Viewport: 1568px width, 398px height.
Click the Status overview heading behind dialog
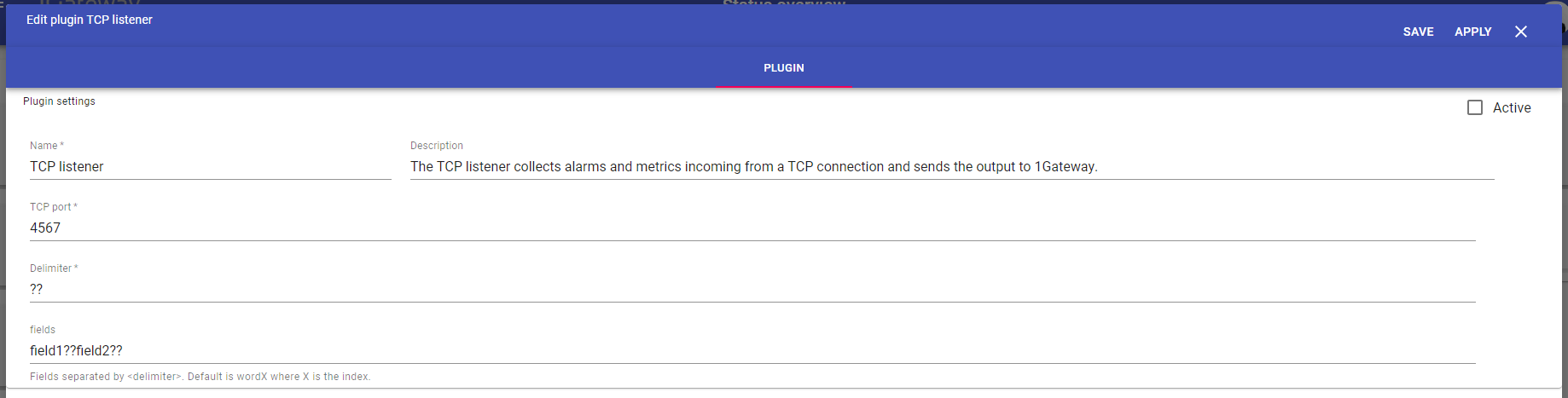click(783, 3)
